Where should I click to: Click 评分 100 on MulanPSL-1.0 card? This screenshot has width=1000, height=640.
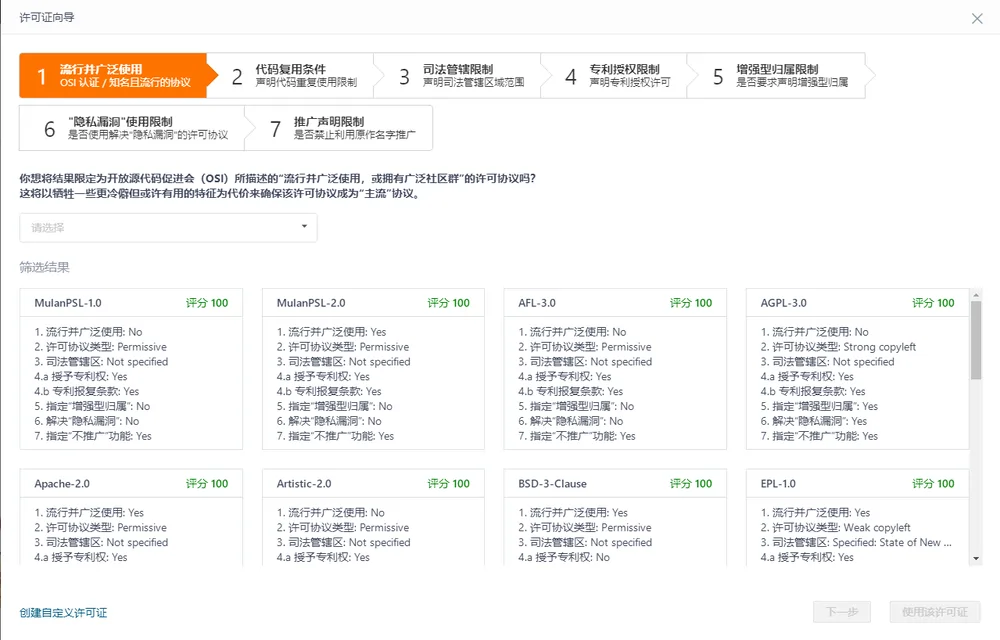[x=207, y=303]
